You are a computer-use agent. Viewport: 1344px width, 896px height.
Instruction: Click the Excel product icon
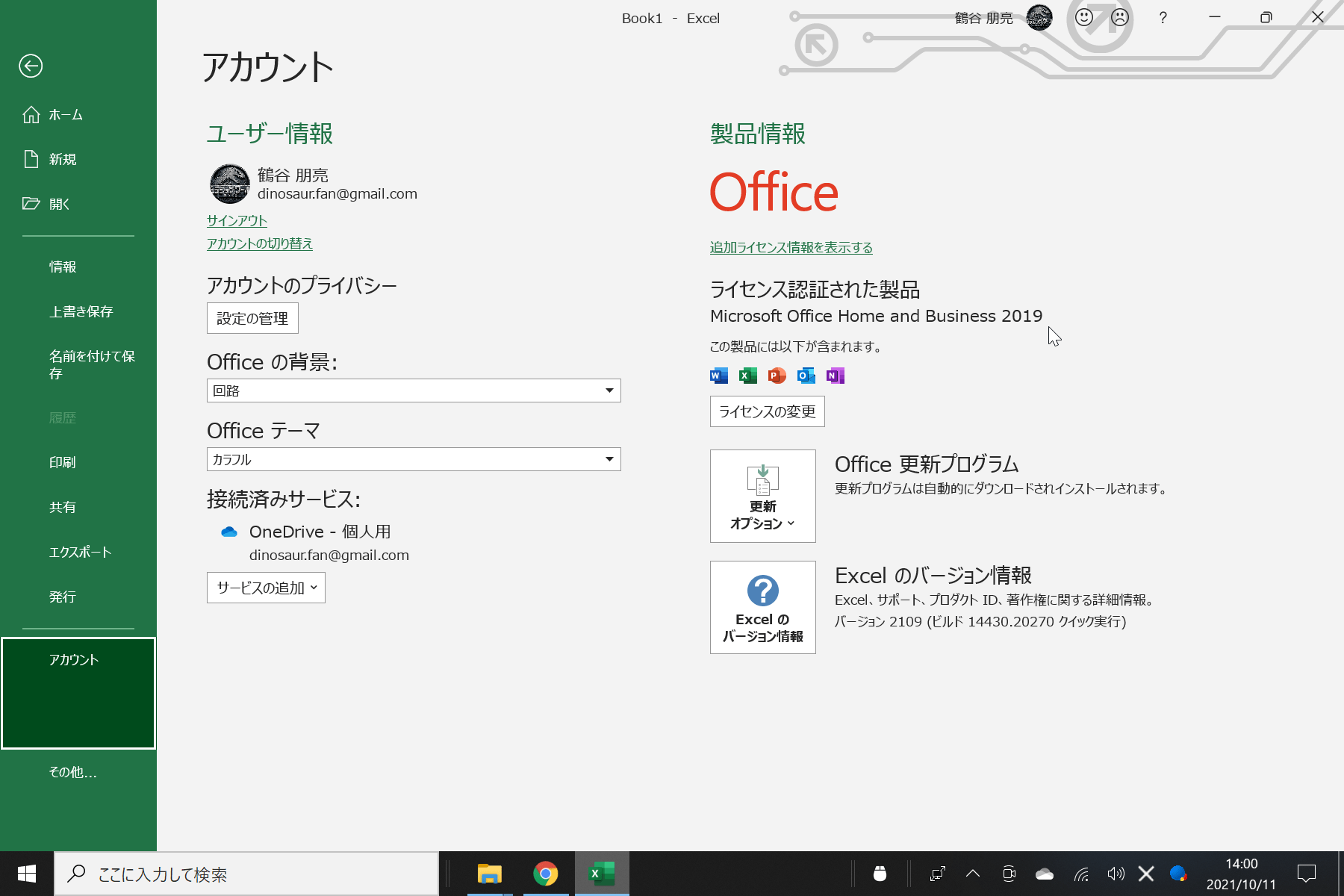[x=748, y=376]
